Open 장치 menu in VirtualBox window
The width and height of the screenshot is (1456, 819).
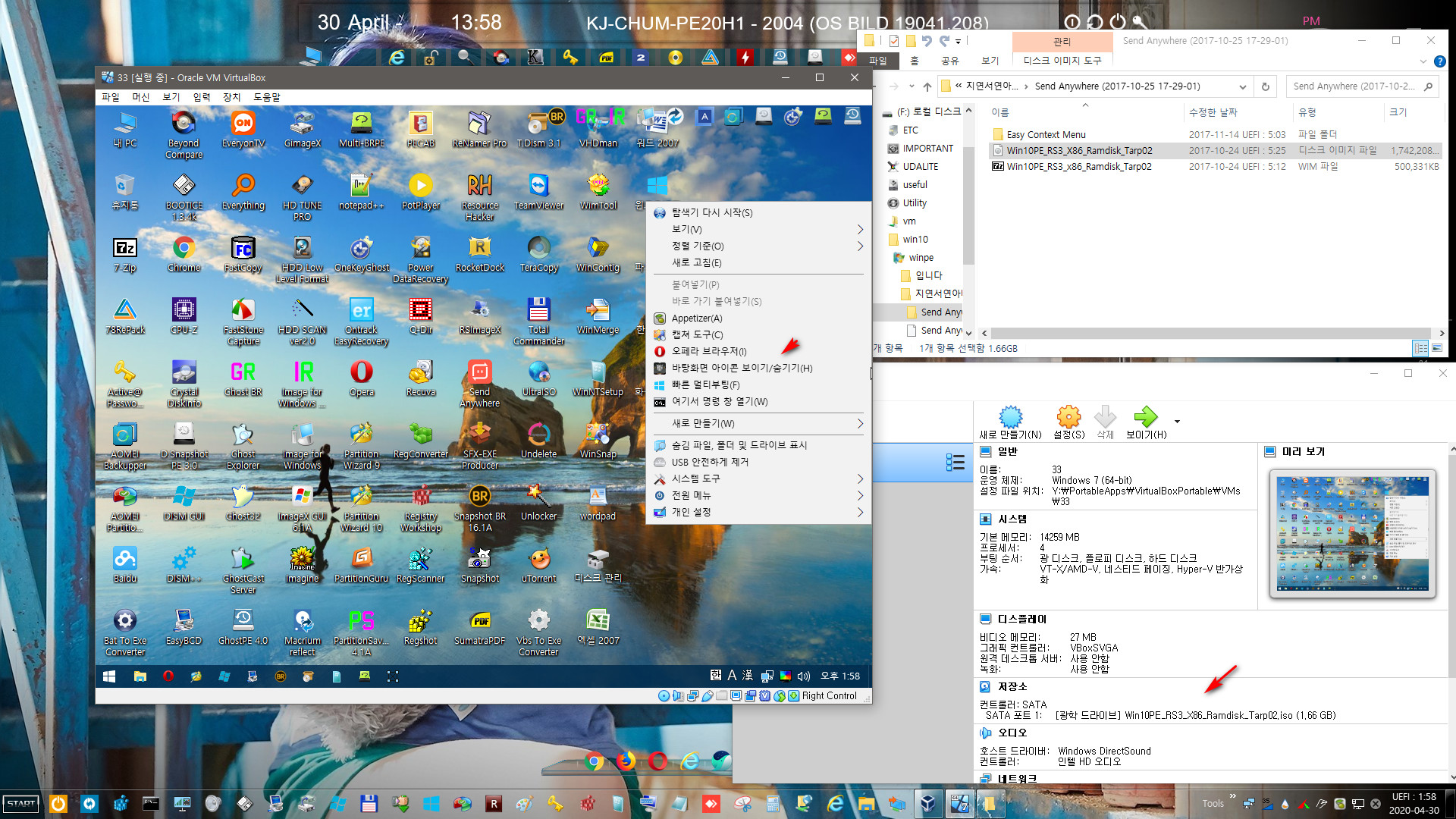point(231,97)
